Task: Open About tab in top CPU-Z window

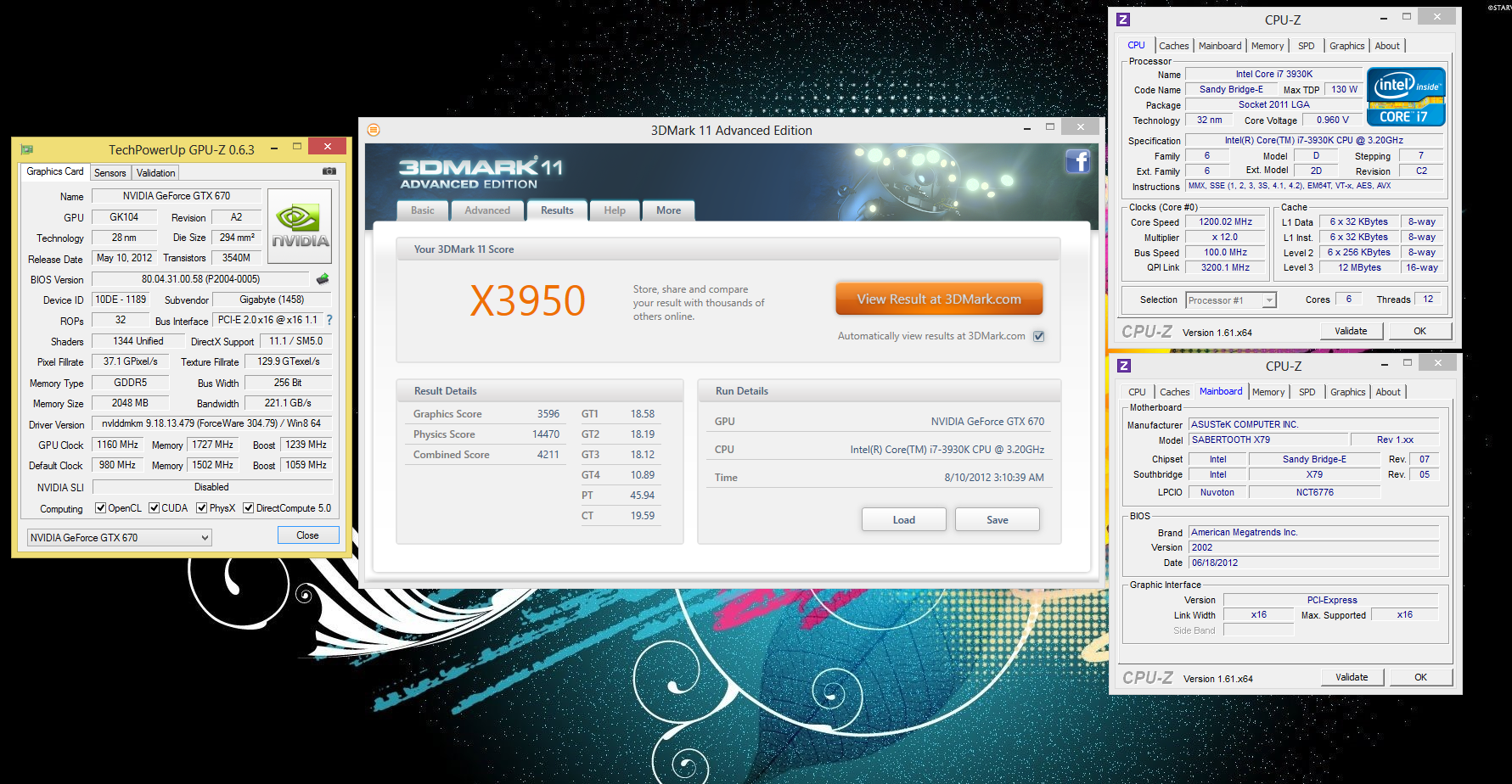Action: click(x=1388, y=46)
